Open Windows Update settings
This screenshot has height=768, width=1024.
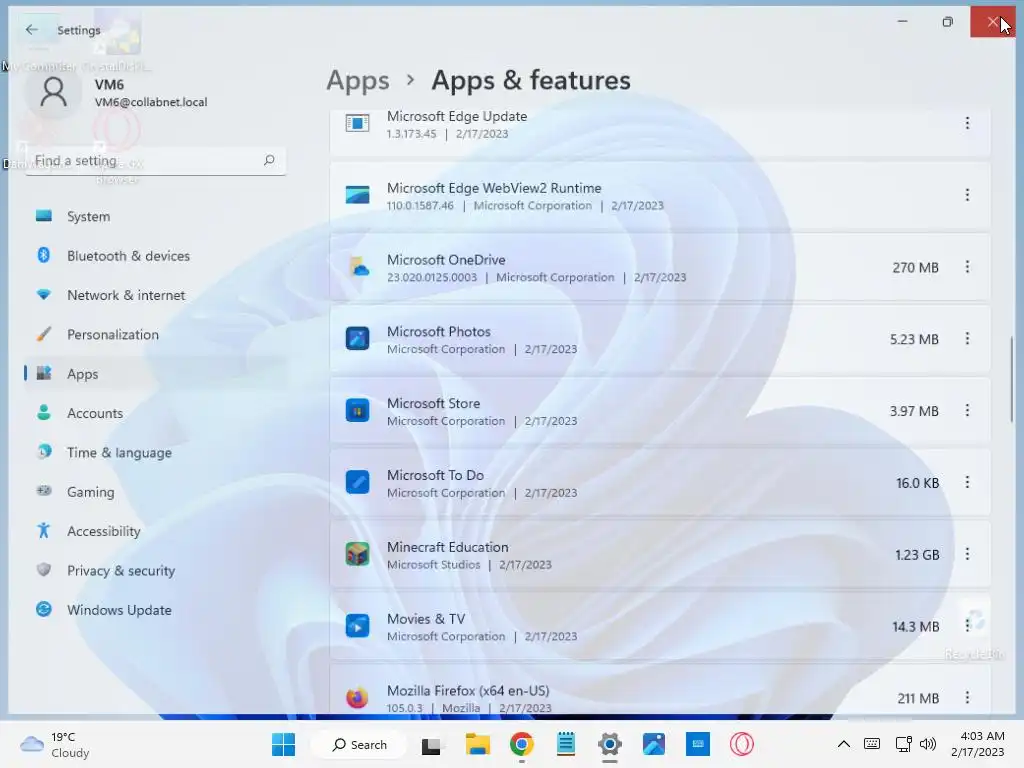click(x=155, y=610)
